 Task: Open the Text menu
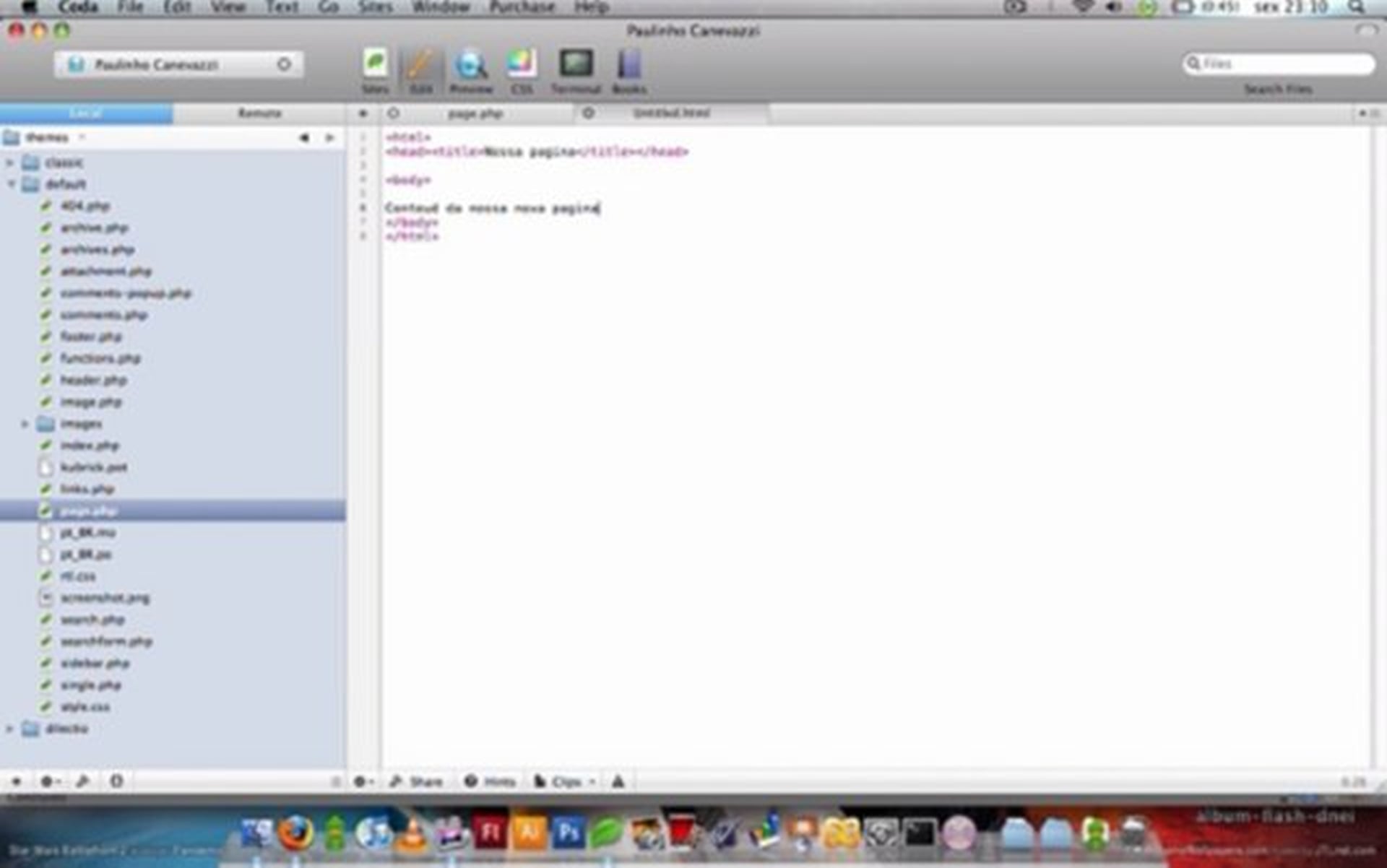282,7
